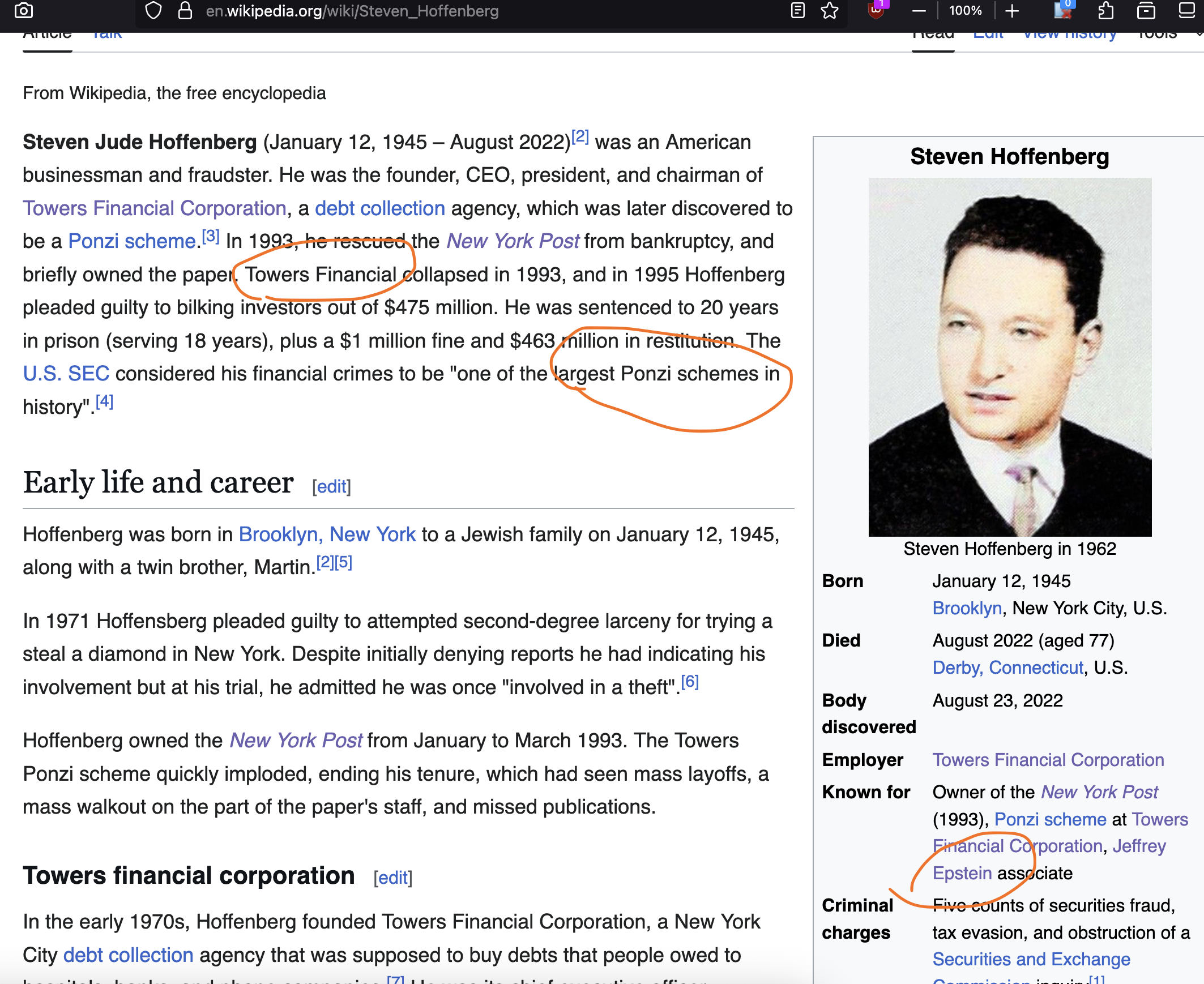This screenshot has height=984, width=1204.
Task: Open the View history tab
Action: click(1069, 35)
